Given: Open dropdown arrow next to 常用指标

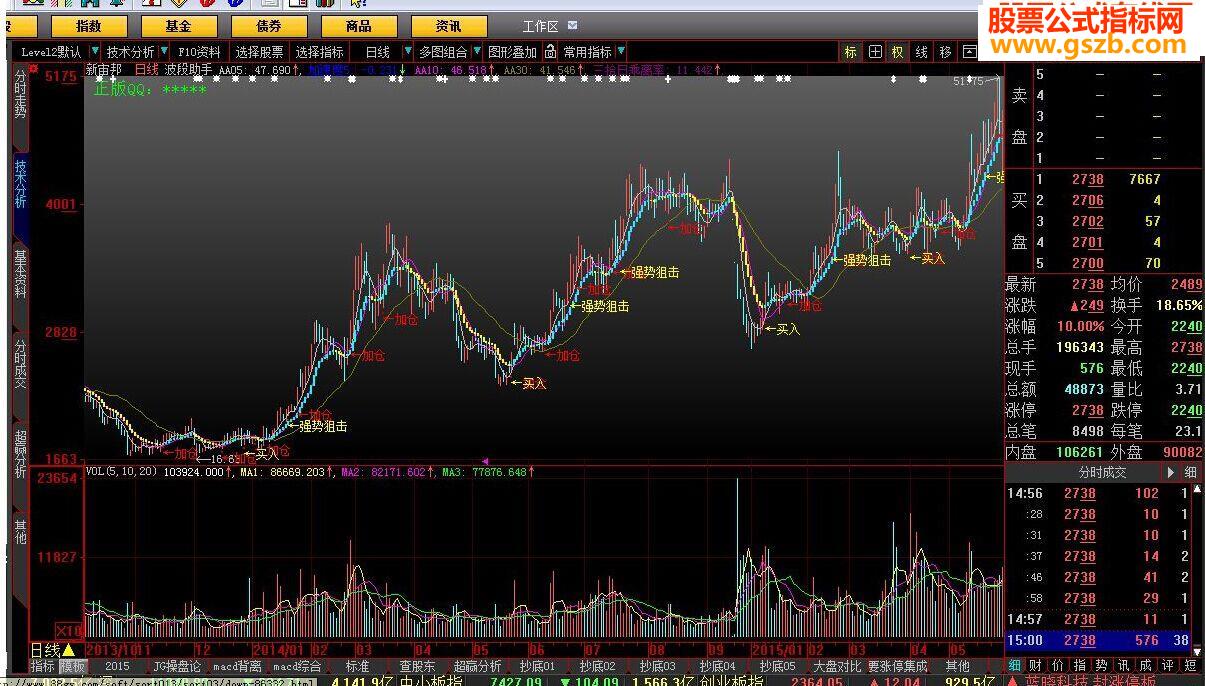Looking at the screenshot, I should coord(621,52).
